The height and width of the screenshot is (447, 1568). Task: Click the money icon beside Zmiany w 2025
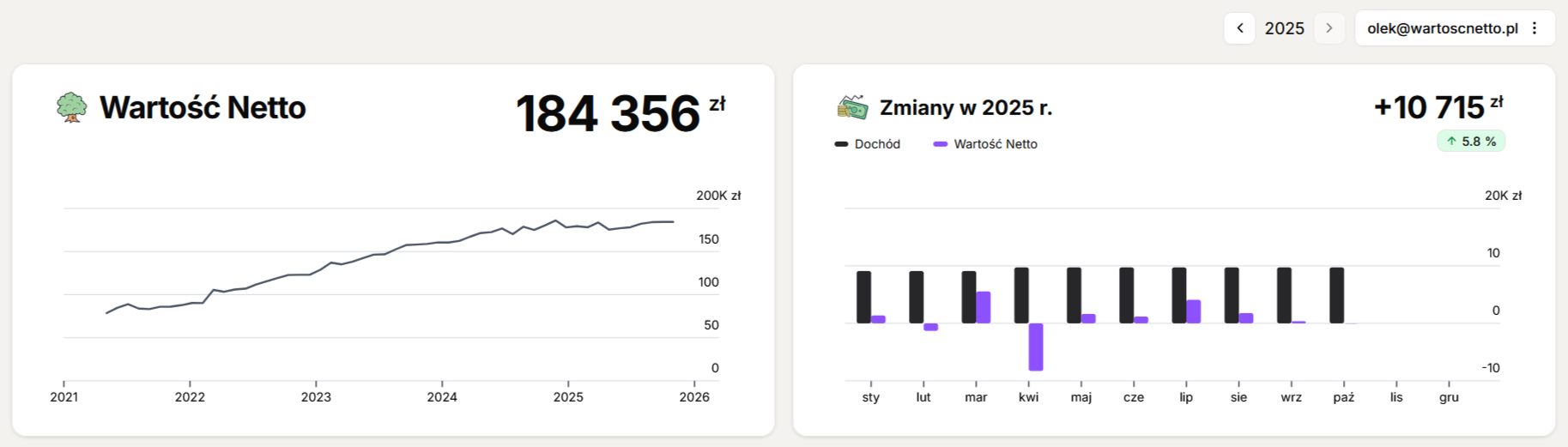click(x=852, y=108)
